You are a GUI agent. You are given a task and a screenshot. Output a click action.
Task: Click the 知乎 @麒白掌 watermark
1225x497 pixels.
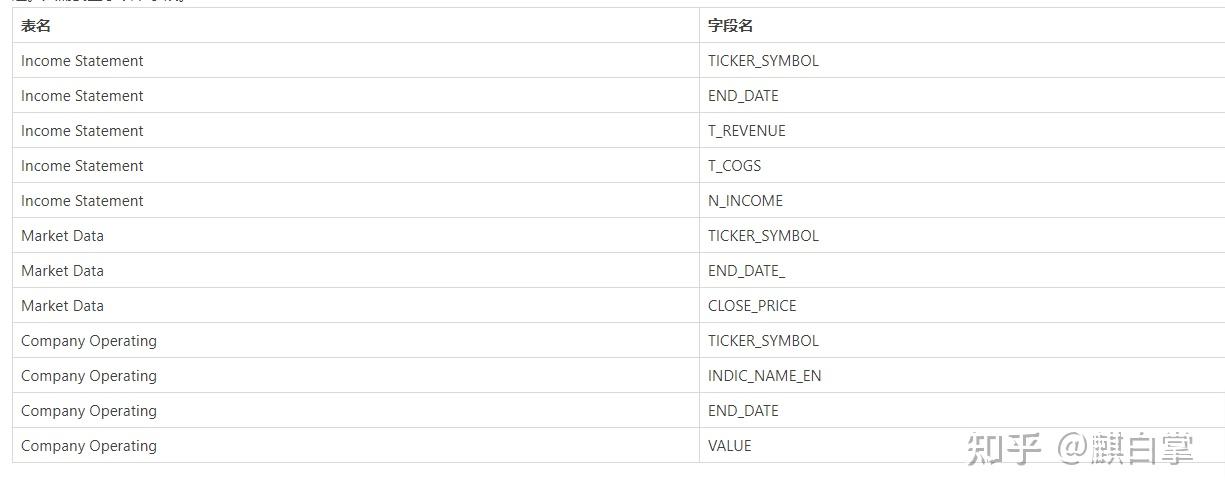click(x=1080, y=449)
